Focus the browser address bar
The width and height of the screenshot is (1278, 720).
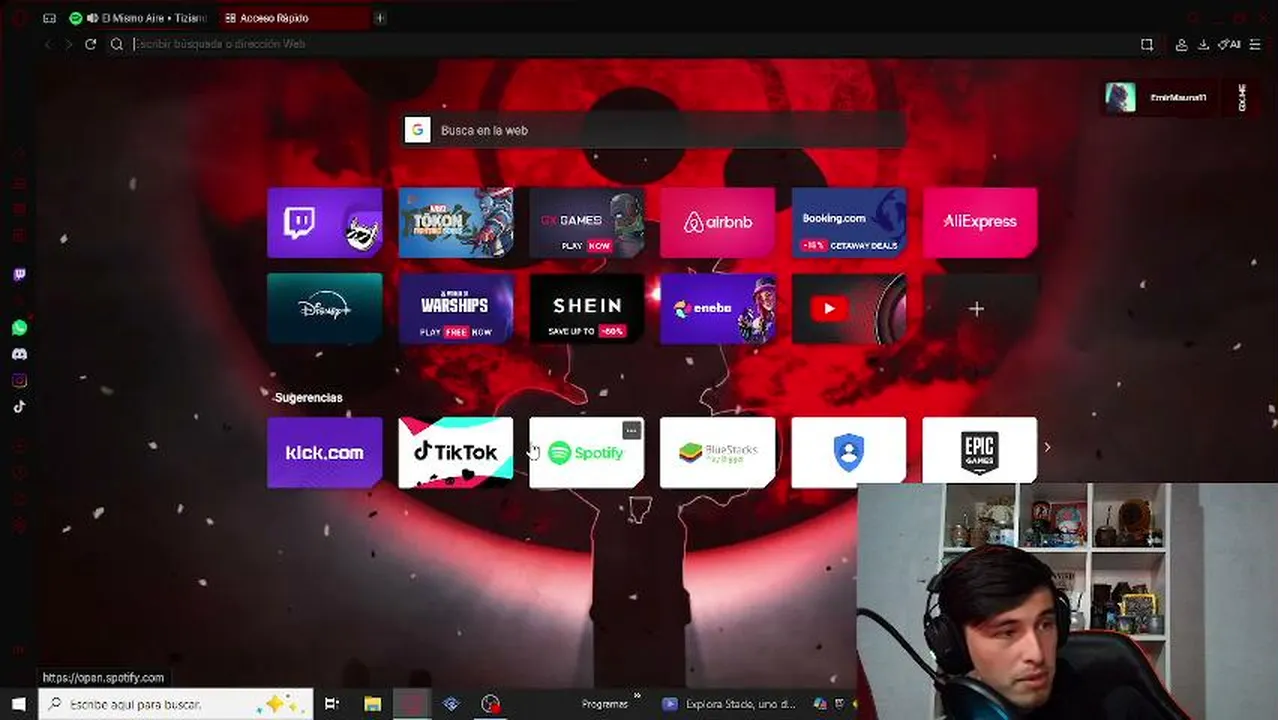pyautogui.click(x=630, y=44)
